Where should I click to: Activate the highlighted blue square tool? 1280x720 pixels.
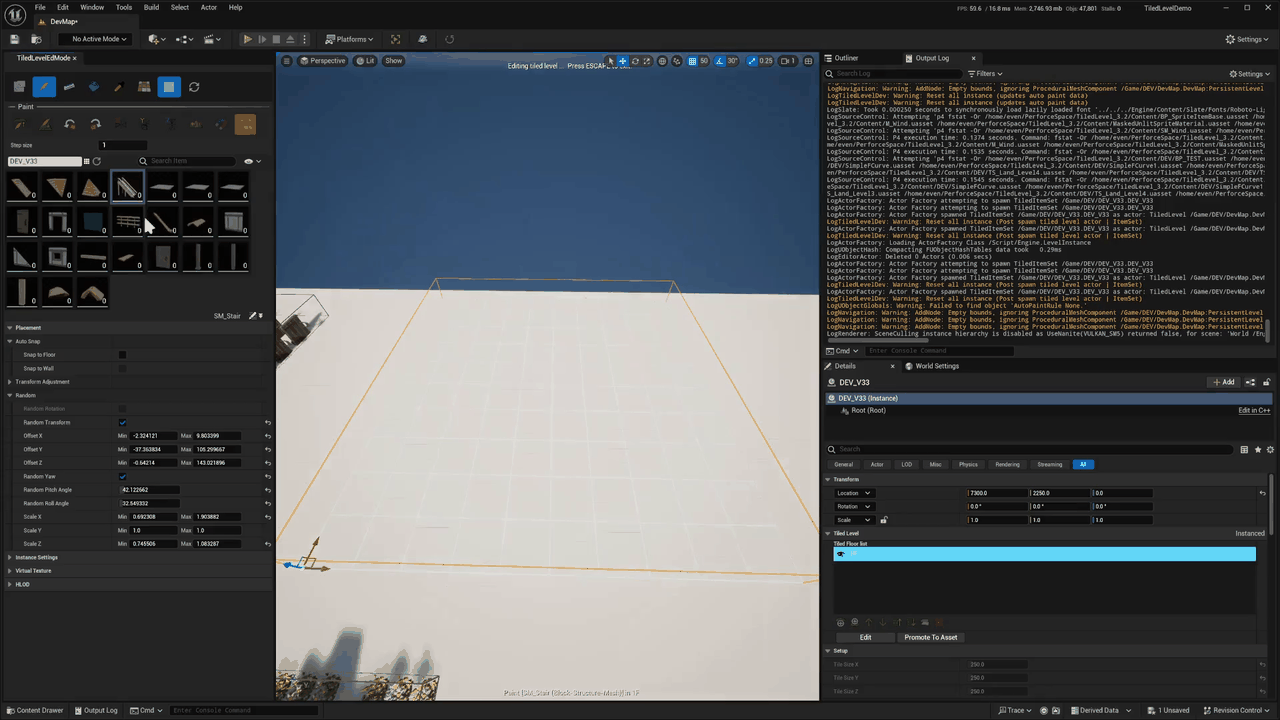click(x=169, y=87)
